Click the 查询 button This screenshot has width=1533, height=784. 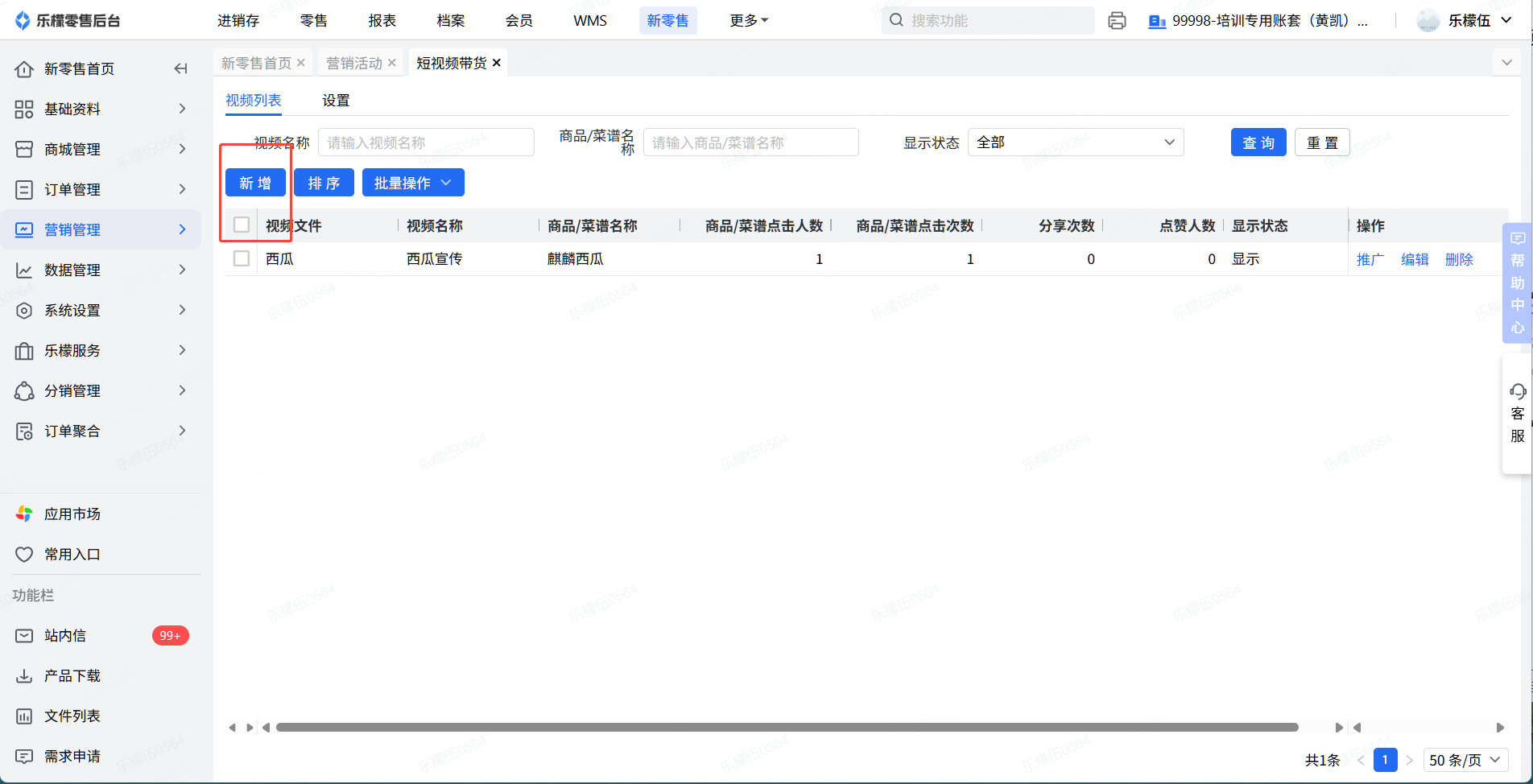click(1258, 142)
